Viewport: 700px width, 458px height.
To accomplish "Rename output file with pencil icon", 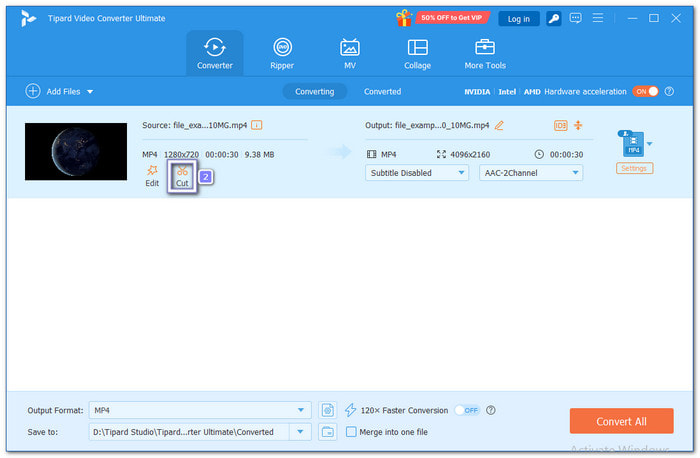I will tap(499, 125).
